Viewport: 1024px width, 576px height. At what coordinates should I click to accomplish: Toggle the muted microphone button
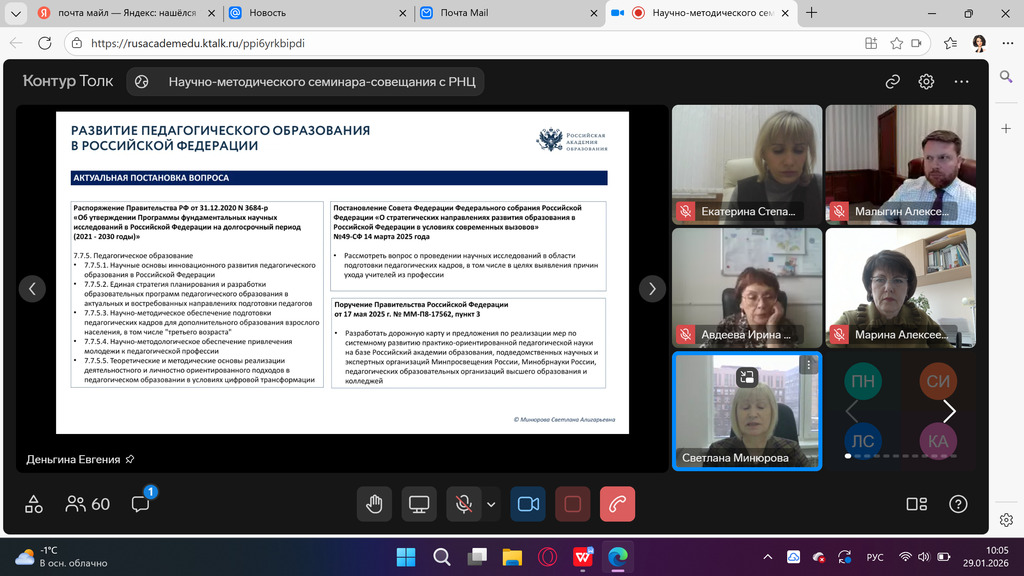coord(463,504)
